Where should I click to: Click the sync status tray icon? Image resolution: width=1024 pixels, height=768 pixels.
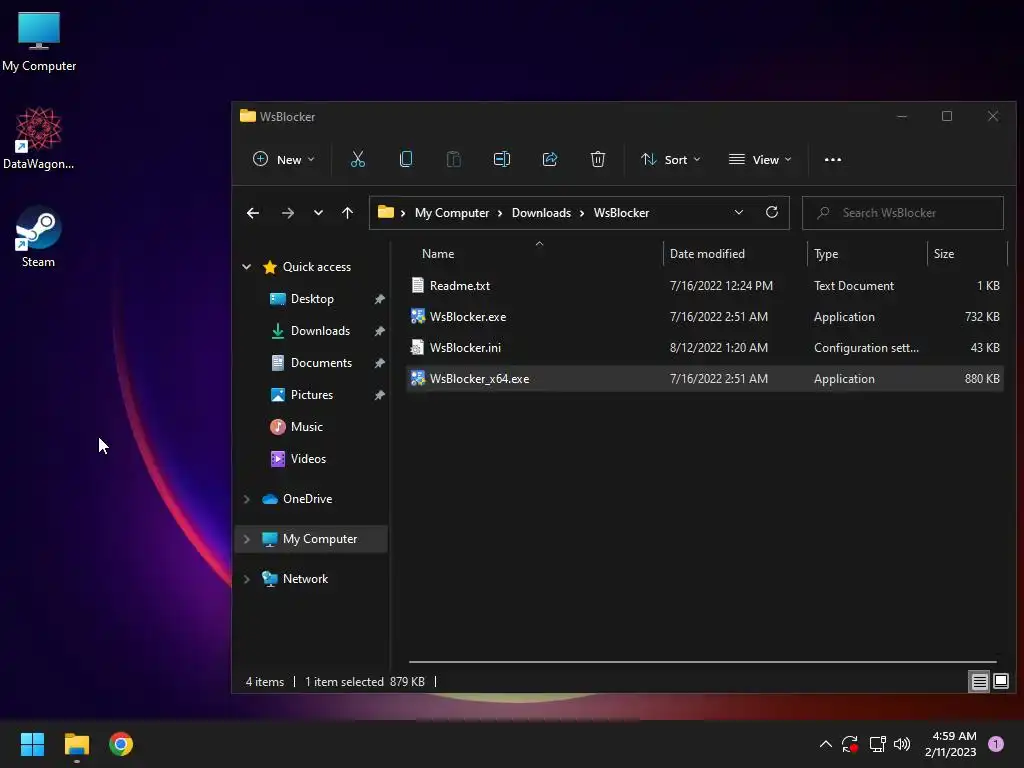click(x=850, y=744)
